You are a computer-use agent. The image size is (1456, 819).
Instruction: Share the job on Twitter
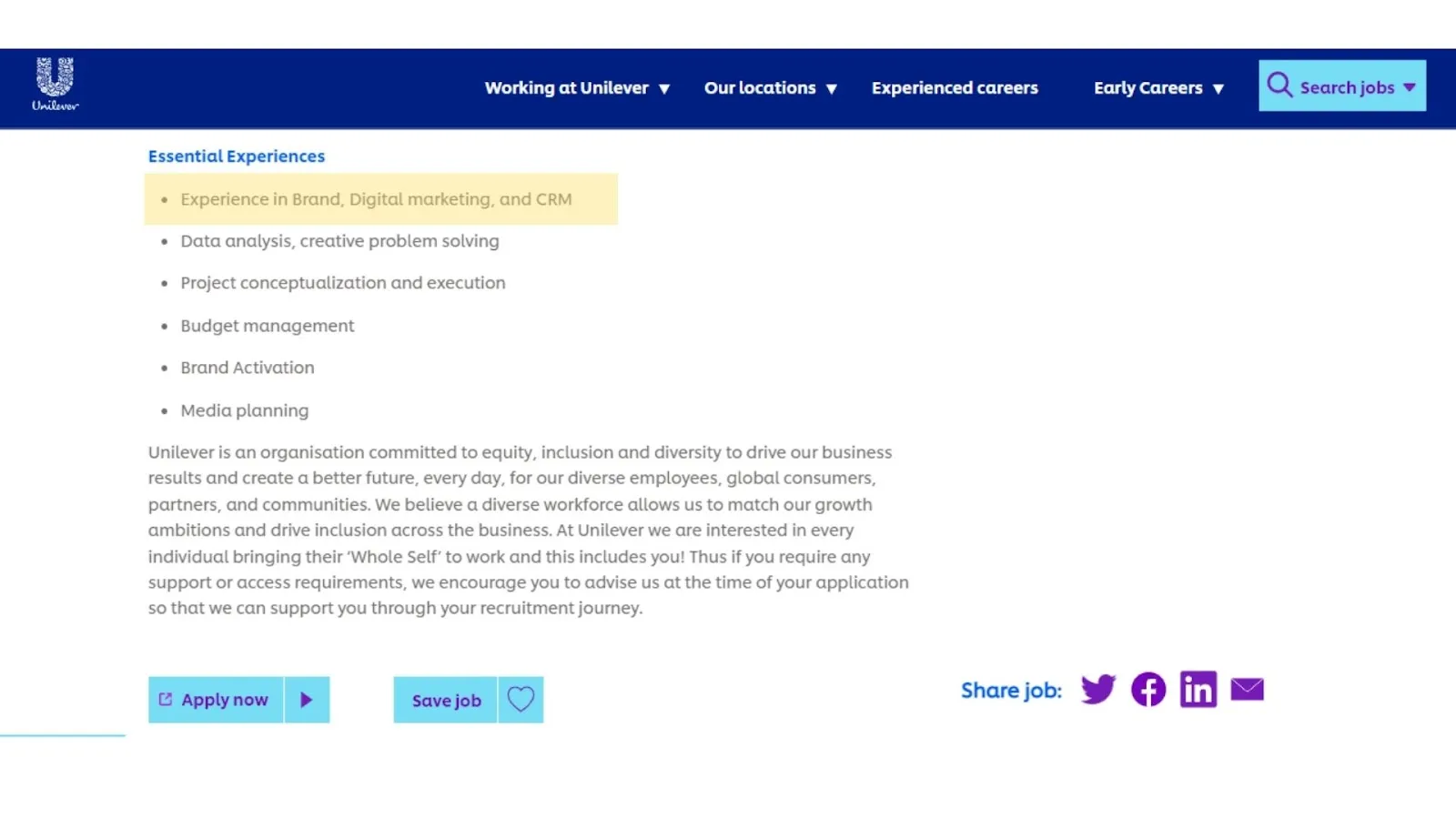click(x=1097, y=690)
